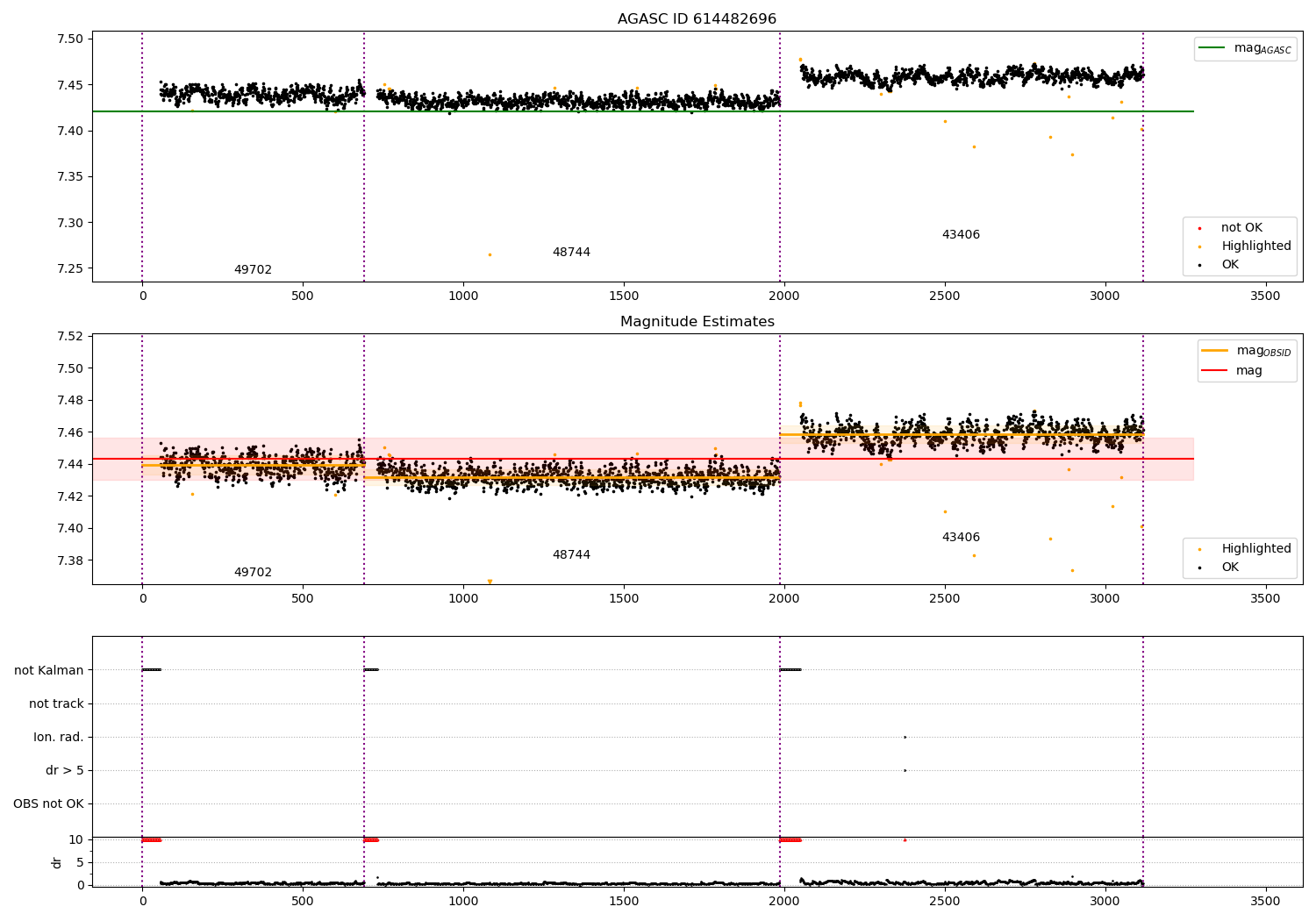The image size is (1316, 921).
Task: Click the orange outlier point near 7.265 in top panel
Action: [490, 255]
